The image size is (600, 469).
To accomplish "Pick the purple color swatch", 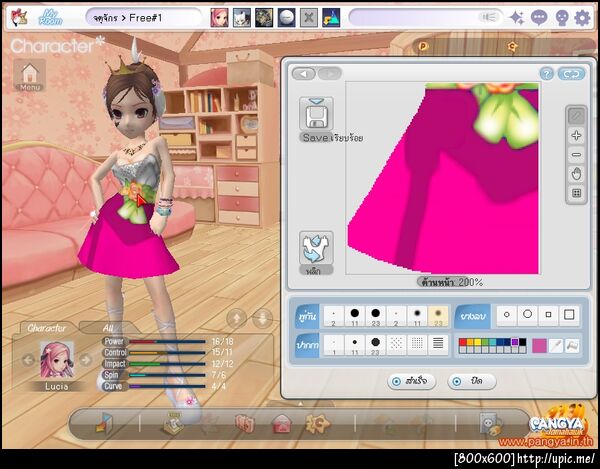I will pos(515,342).
